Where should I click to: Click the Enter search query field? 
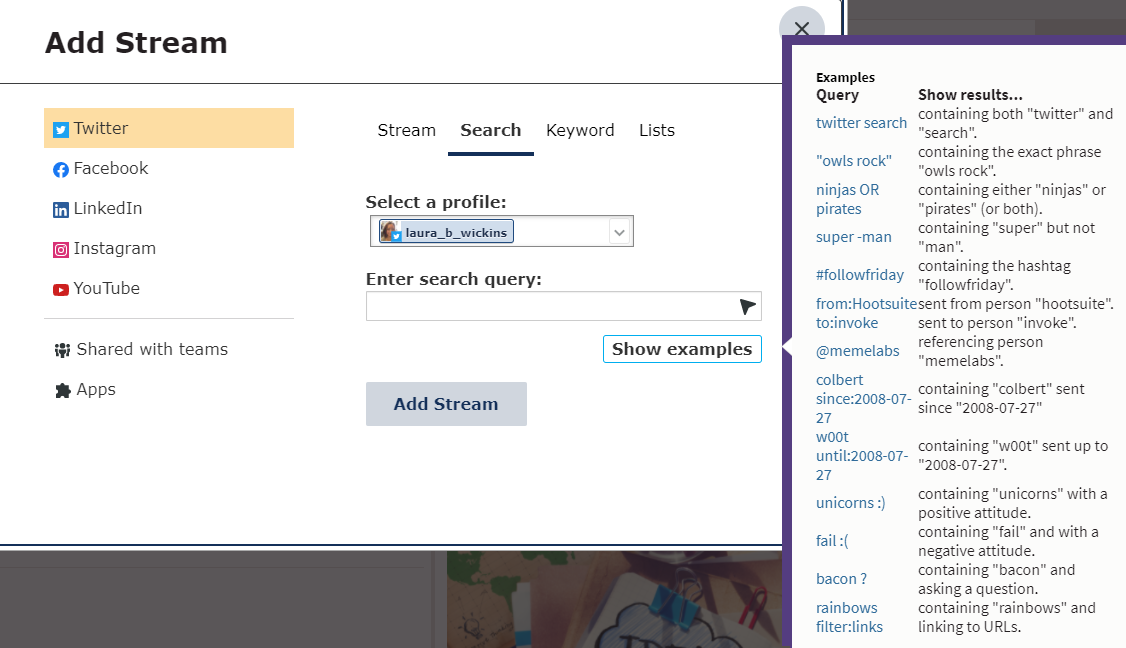(x=564, y=306)
